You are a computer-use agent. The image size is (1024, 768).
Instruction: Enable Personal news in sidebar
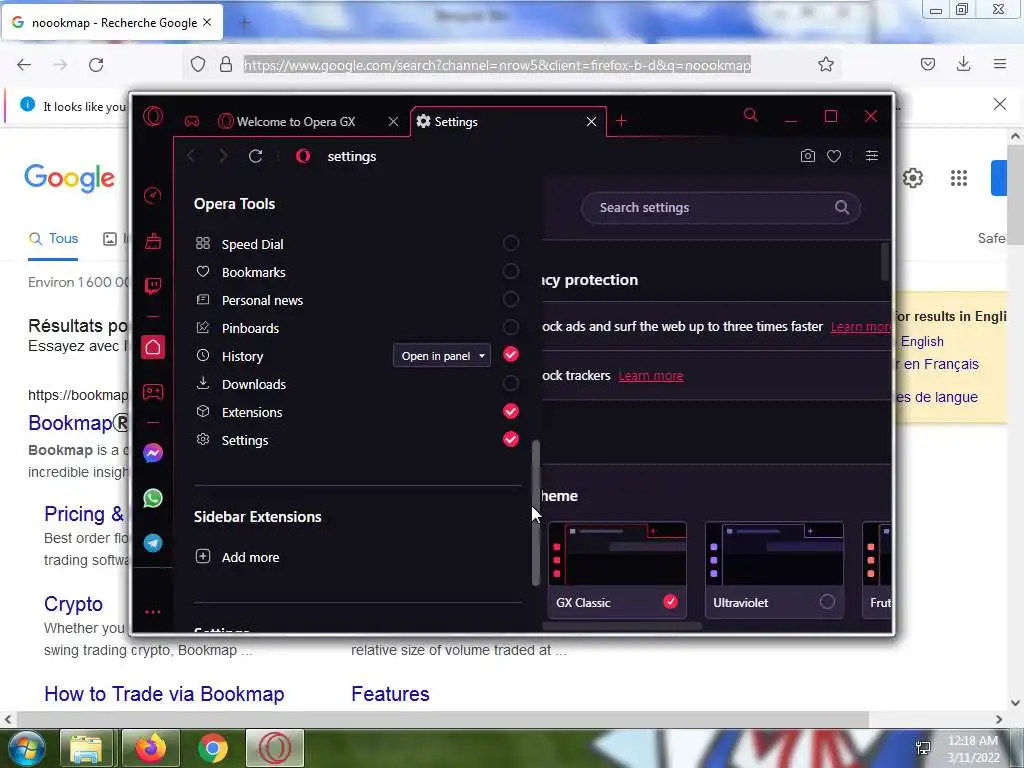[x=511, y=299]
